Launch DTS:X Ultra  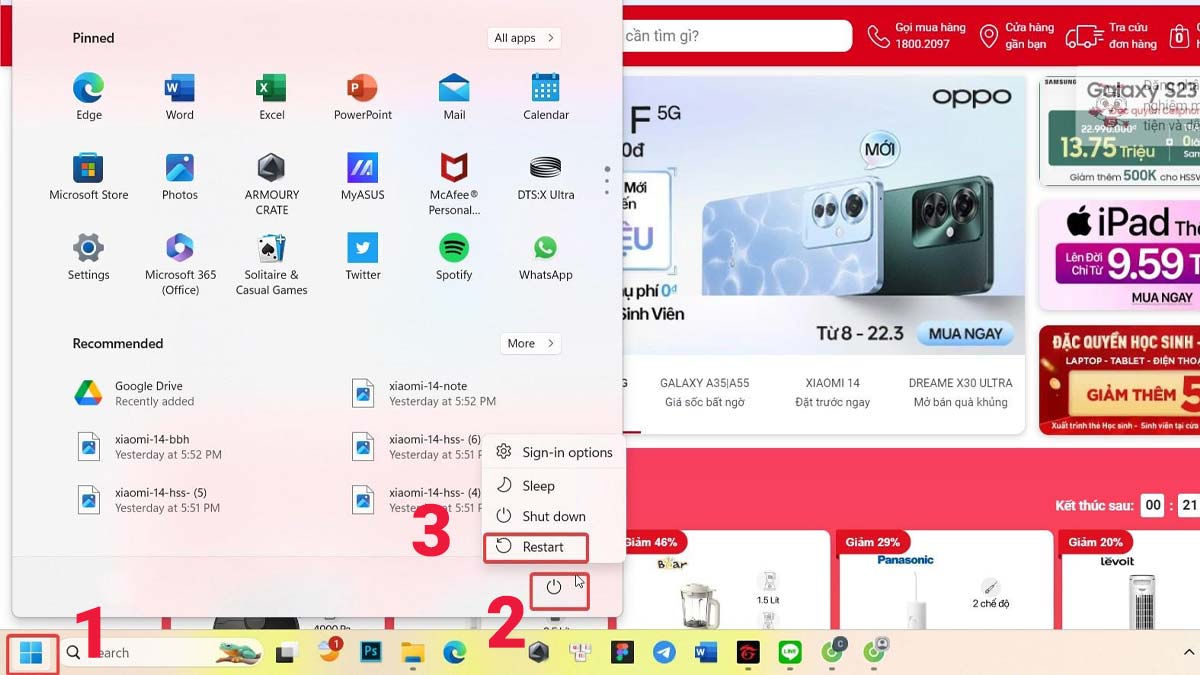tap(546, 177)
